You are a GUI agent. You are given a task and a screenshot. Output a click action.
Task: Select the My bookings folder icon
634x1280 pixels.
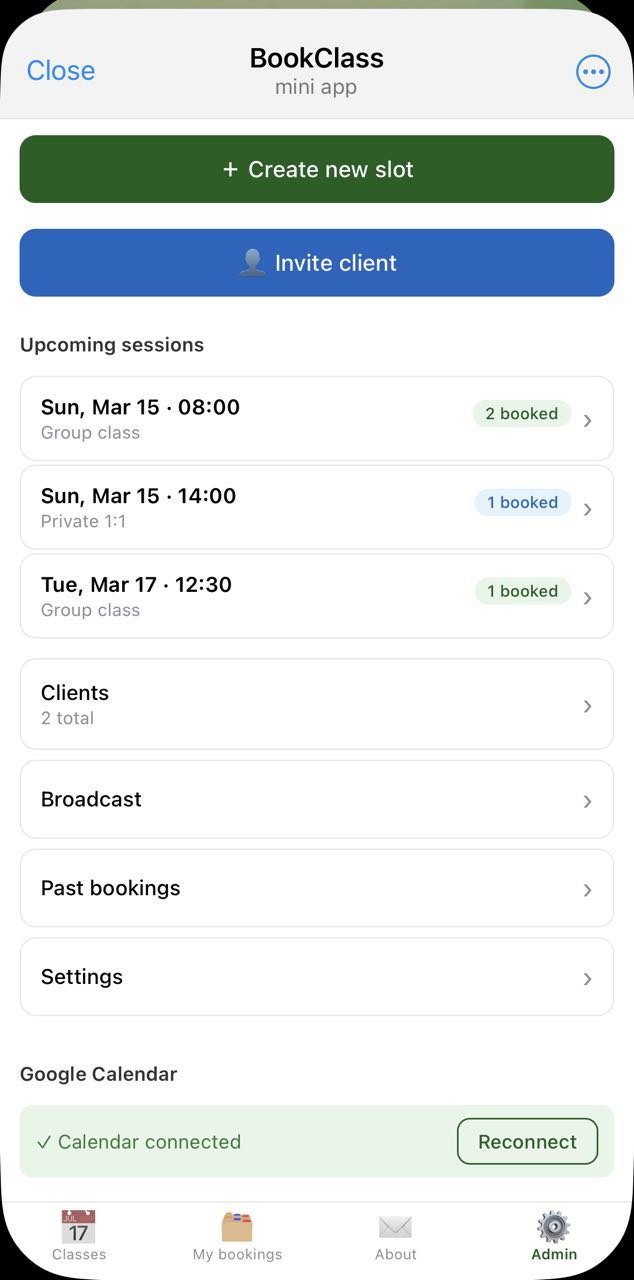pos(237,1225)
